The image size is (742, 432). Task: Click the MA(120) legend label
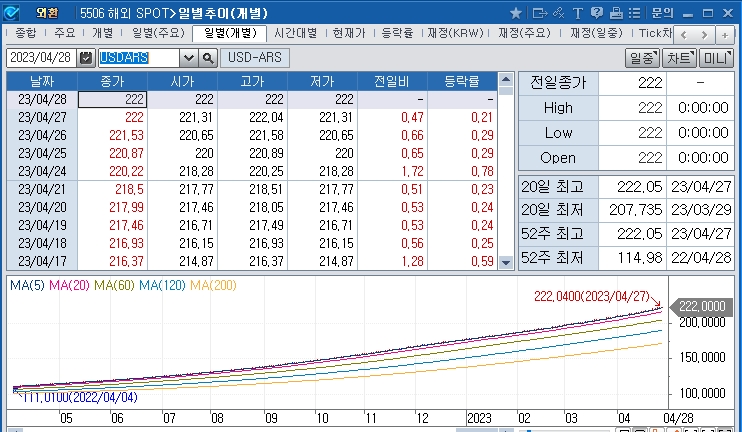point(163,286)
